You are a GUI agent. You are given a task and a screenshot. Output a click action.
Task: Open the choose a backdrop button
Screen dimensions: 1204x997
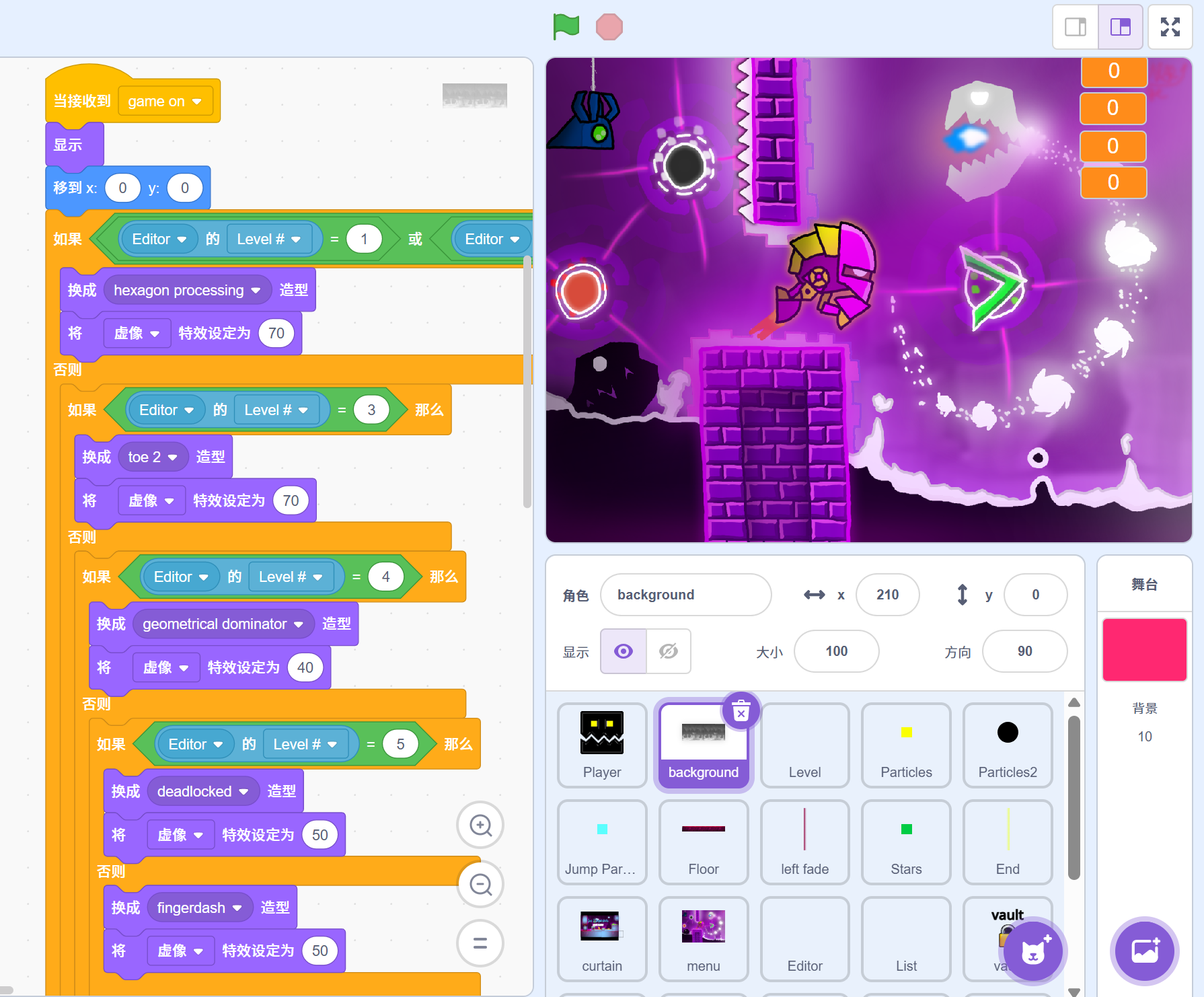(1144, 951)
